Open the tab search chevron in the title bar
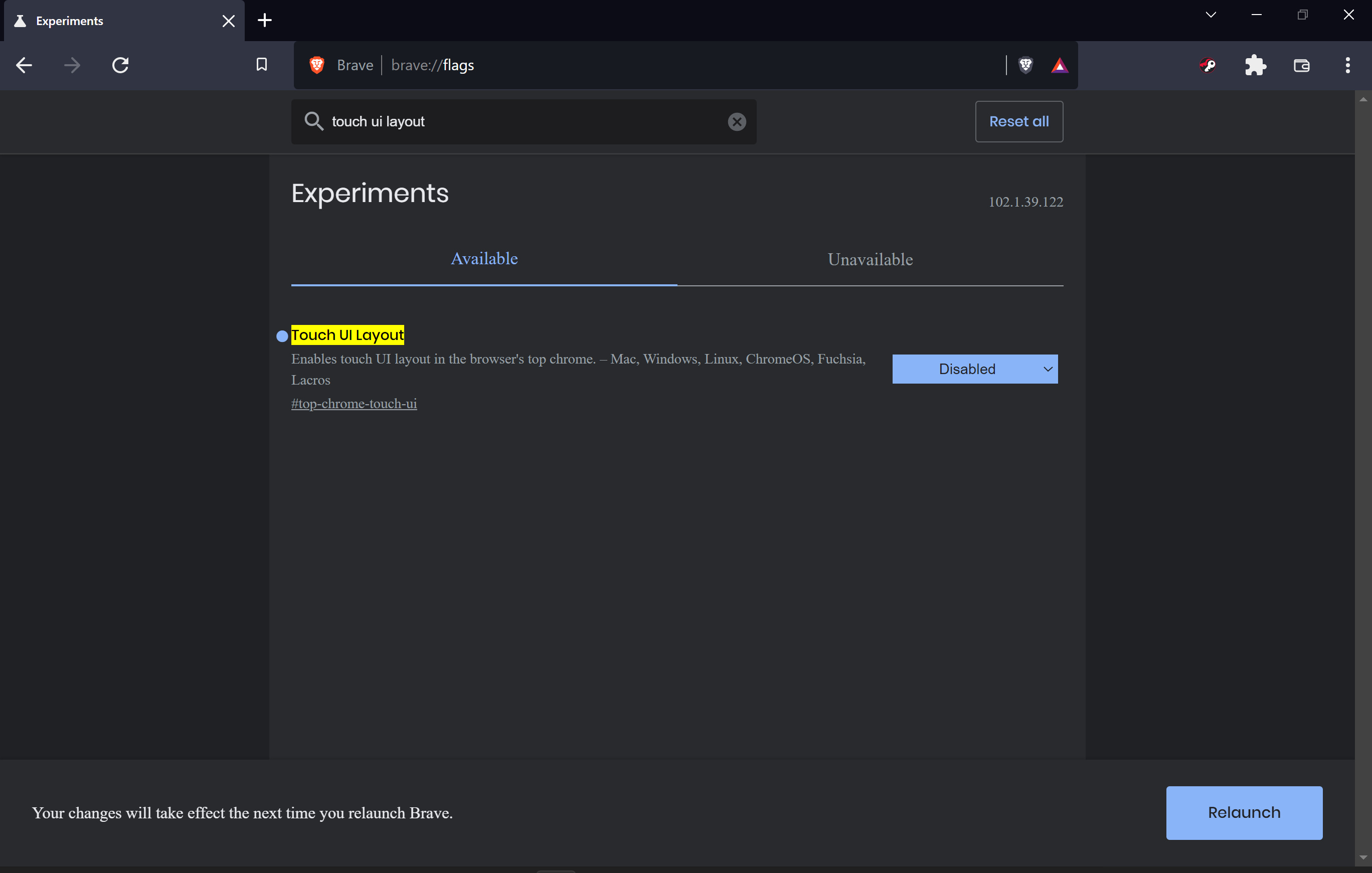 1211,15
